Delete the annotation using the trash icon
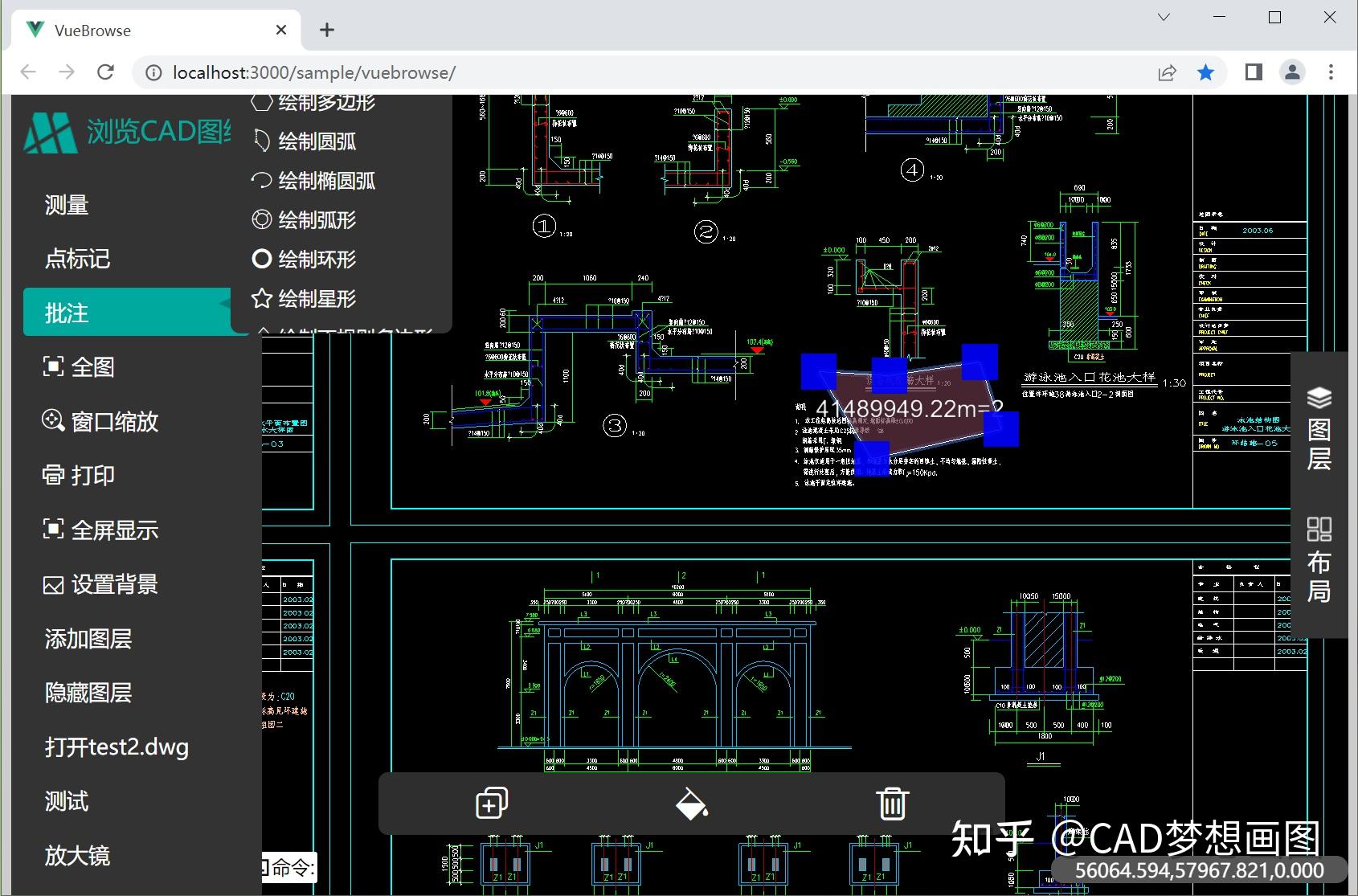Image resolution: width=1358 pixels, height=896 pixels. tap(892, 803)
